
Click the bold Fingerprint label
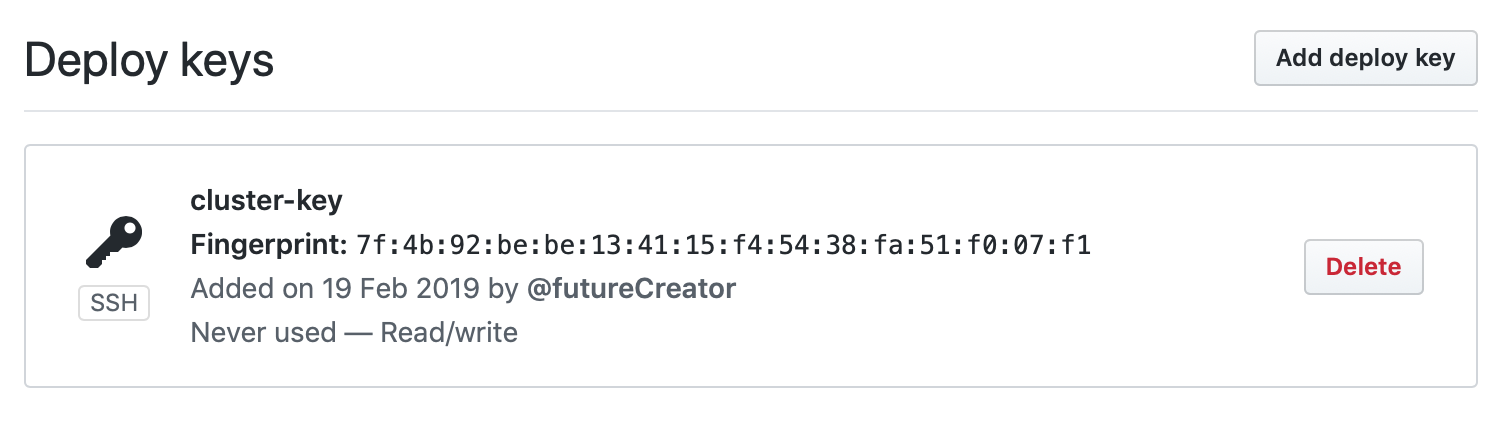click(x=268, y=245)
